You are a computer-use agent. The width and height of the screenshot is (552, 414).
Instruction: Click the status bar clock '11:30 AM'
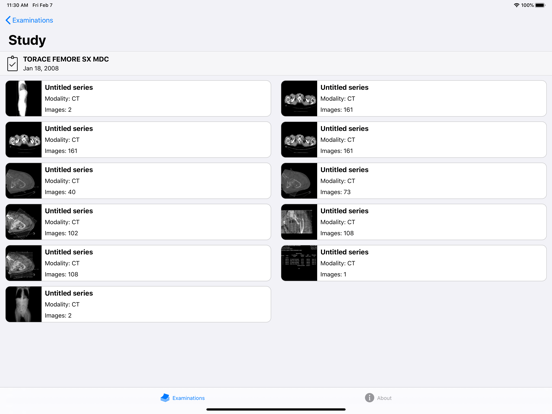click(x=17, y=5)
